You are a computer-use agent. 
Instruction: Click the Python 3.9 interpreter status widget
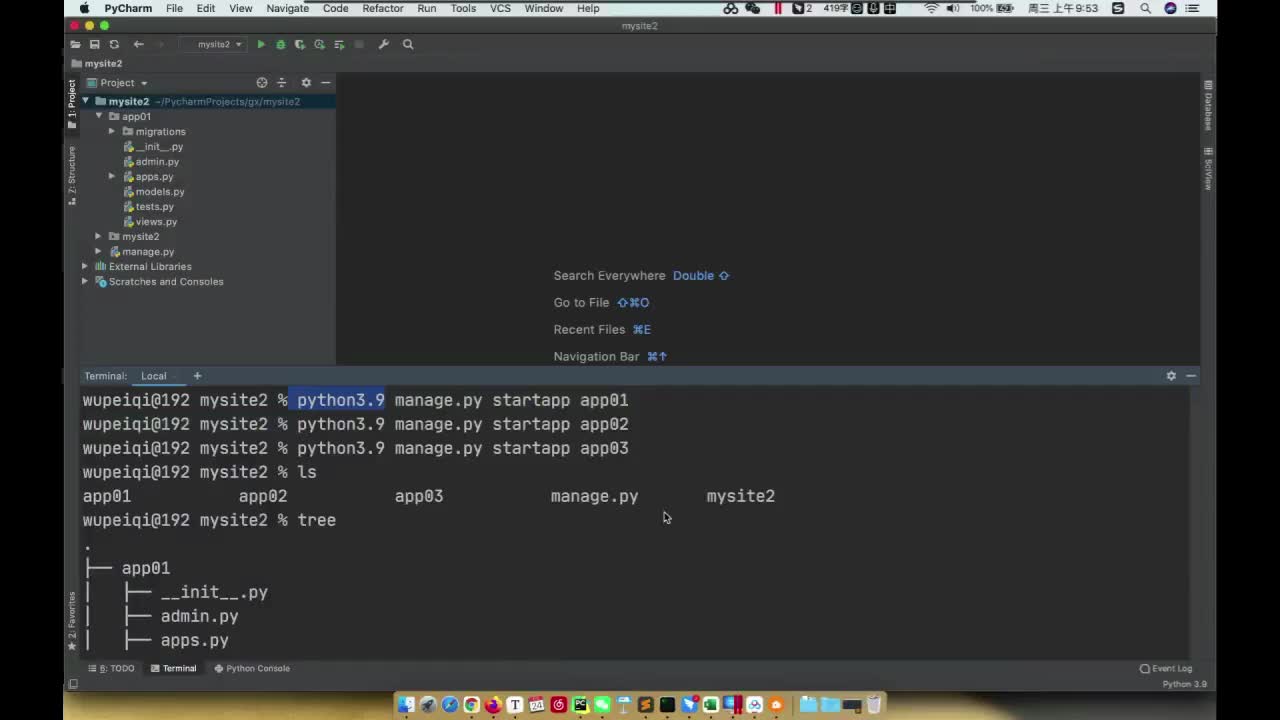click(x=1184, y=684)
